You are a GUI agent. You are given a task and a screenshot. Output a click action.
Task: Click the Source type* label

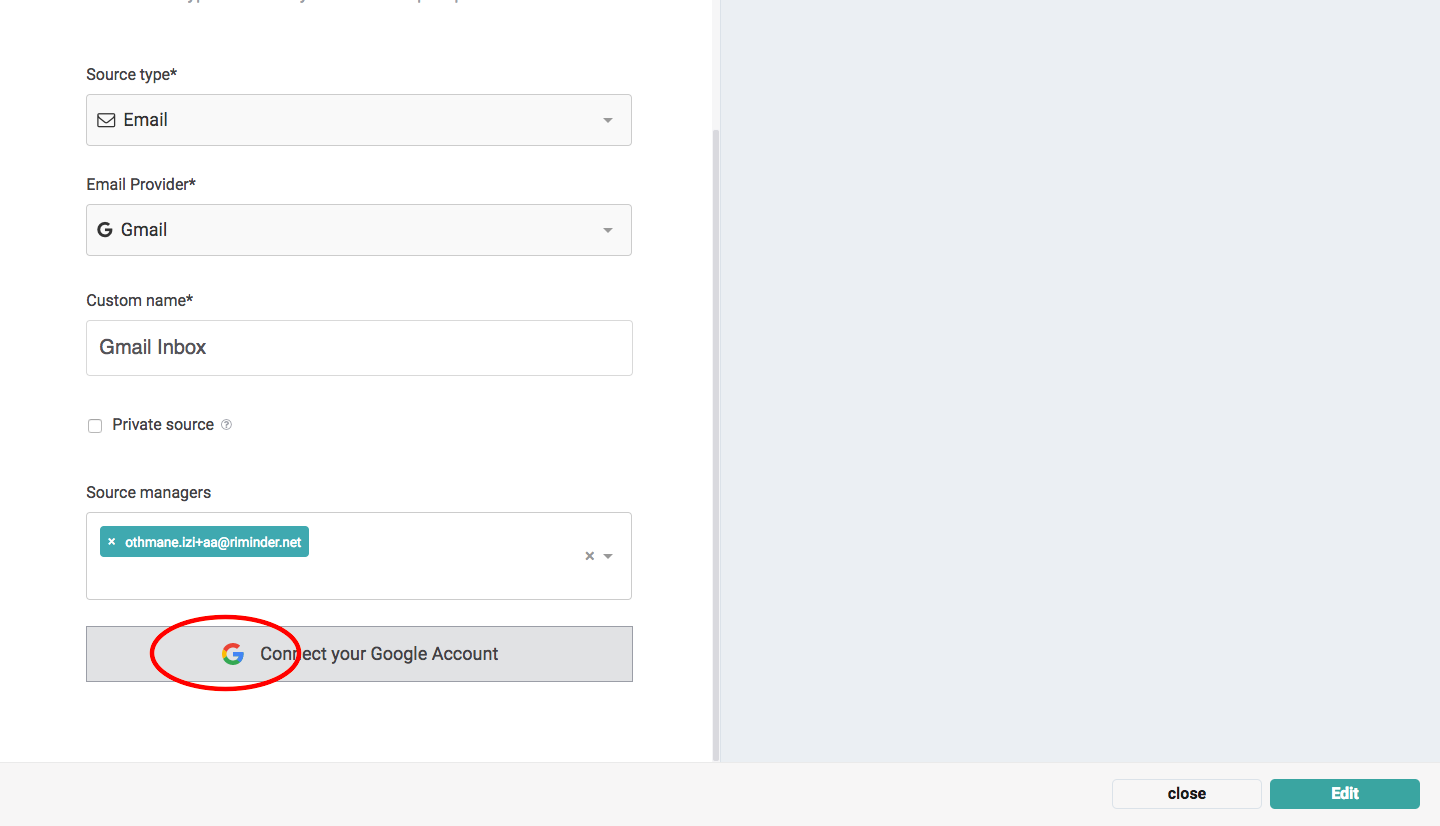[132, 75]
